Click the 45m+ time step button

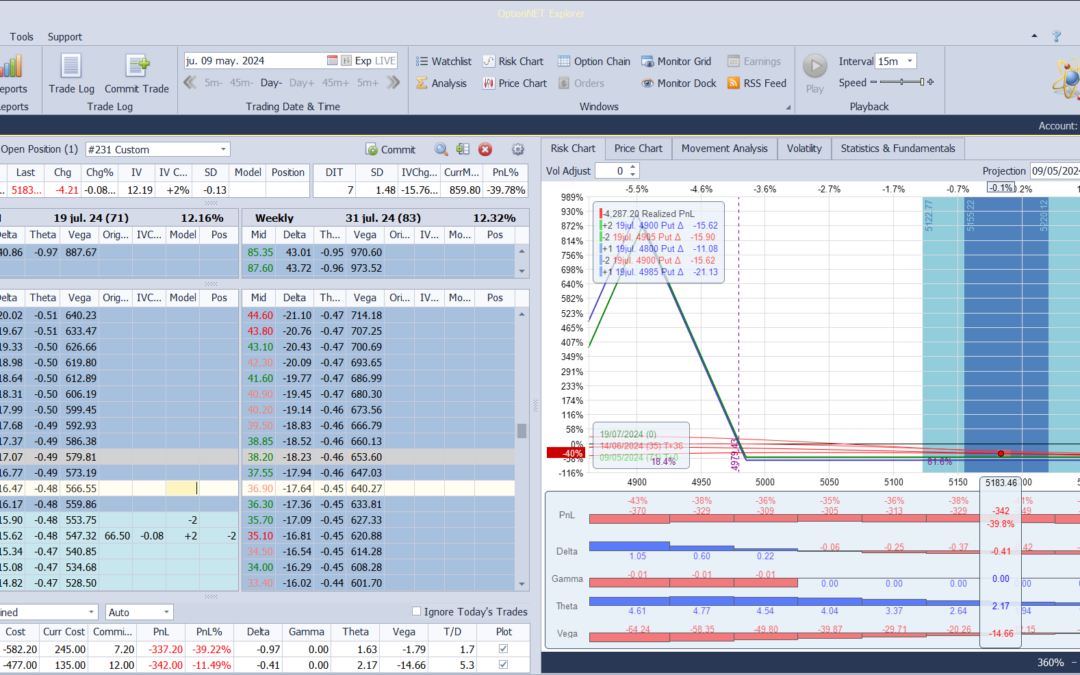(x=335, y=83)
